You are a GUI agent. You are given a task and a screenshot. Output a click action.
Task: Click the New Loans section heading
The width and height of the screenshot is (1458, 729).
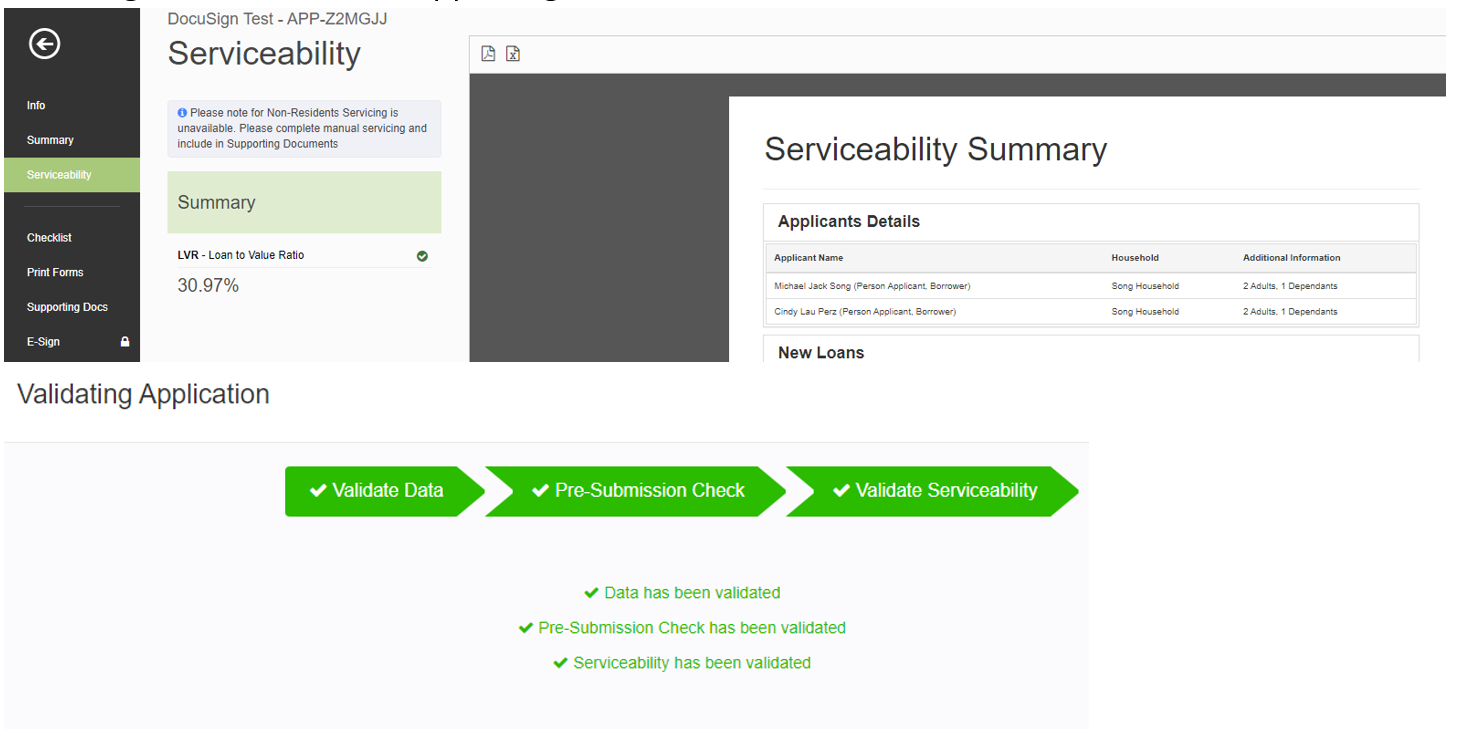[x=821, y=352]
